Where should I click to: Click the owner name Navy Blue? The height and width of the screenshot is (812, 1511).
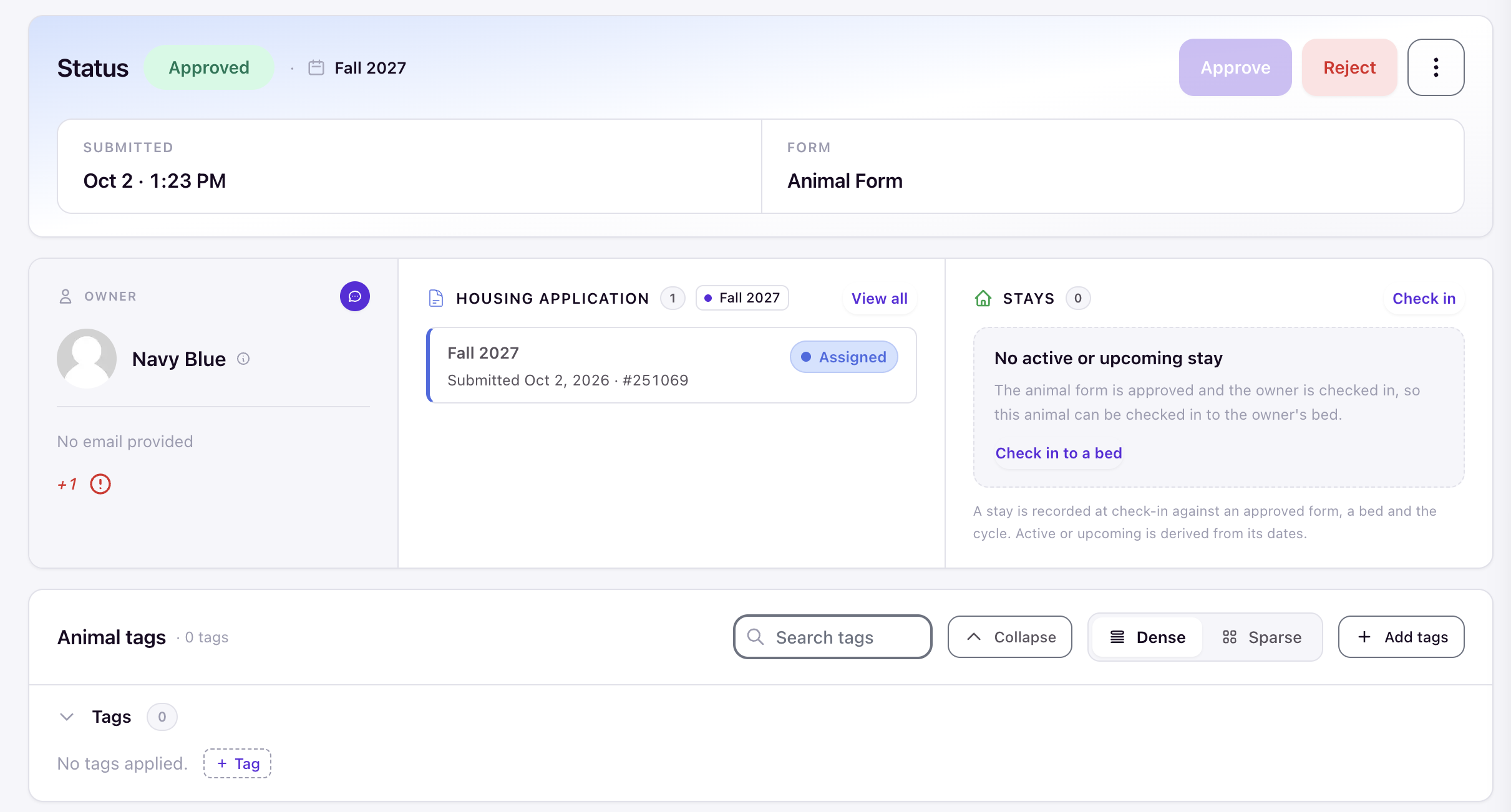[179, 359]
